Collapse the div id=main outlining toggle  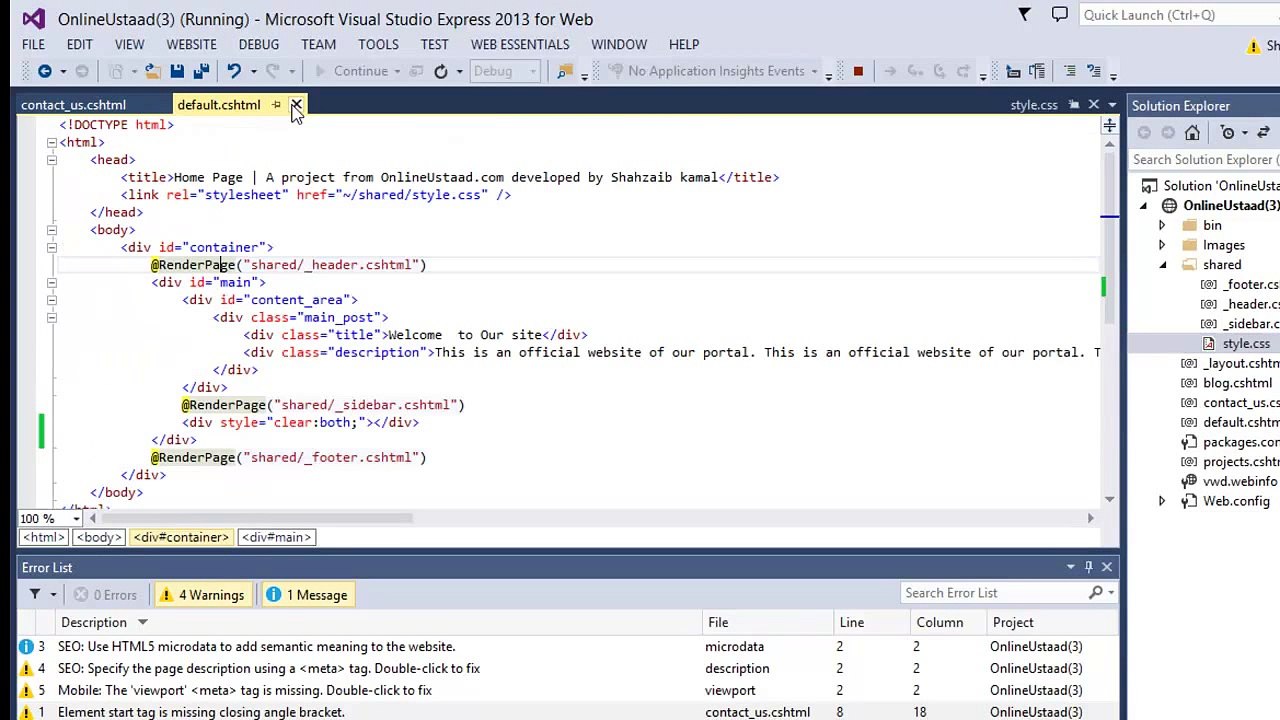pos(52,282)
